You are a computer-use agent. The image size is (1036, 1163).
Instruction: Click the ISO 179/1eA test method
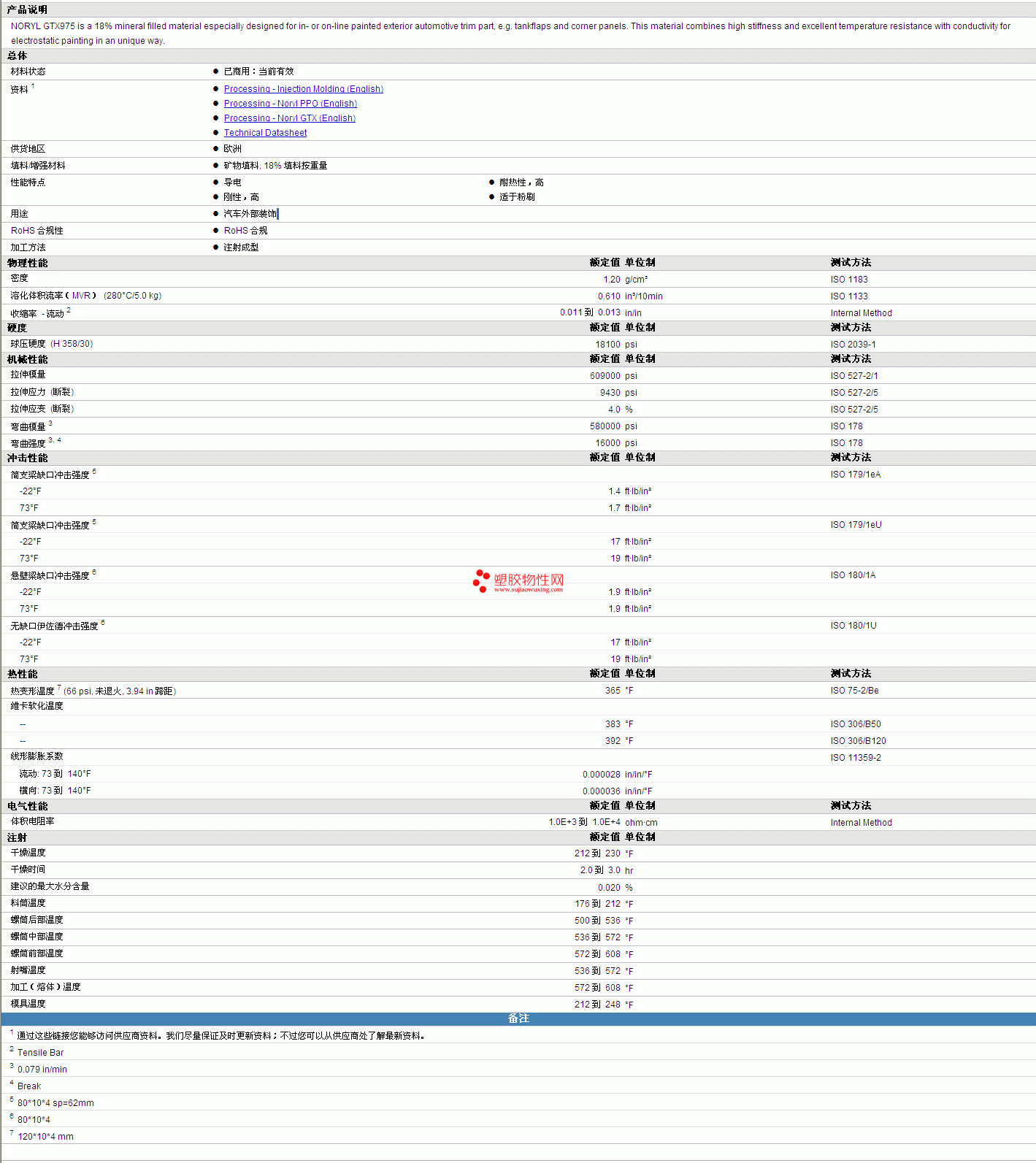[x=856, y=475]
